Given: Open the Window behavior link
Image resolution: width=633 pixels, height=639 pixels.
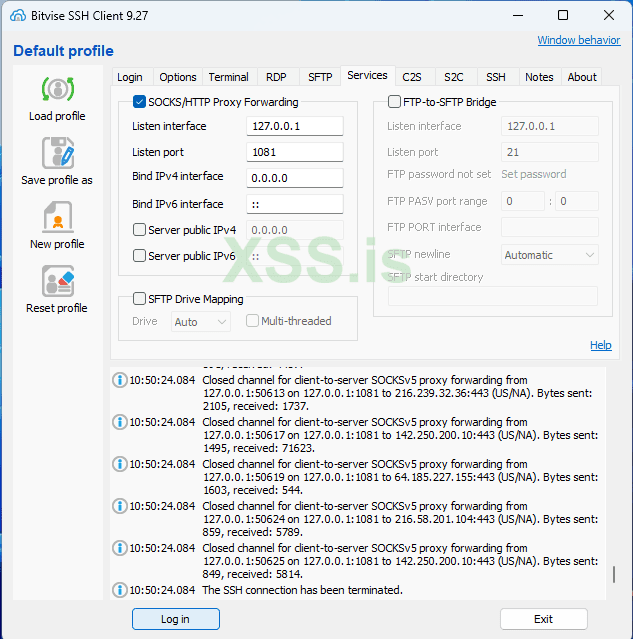Looking at the screenshot, I should tap(578, 41).
